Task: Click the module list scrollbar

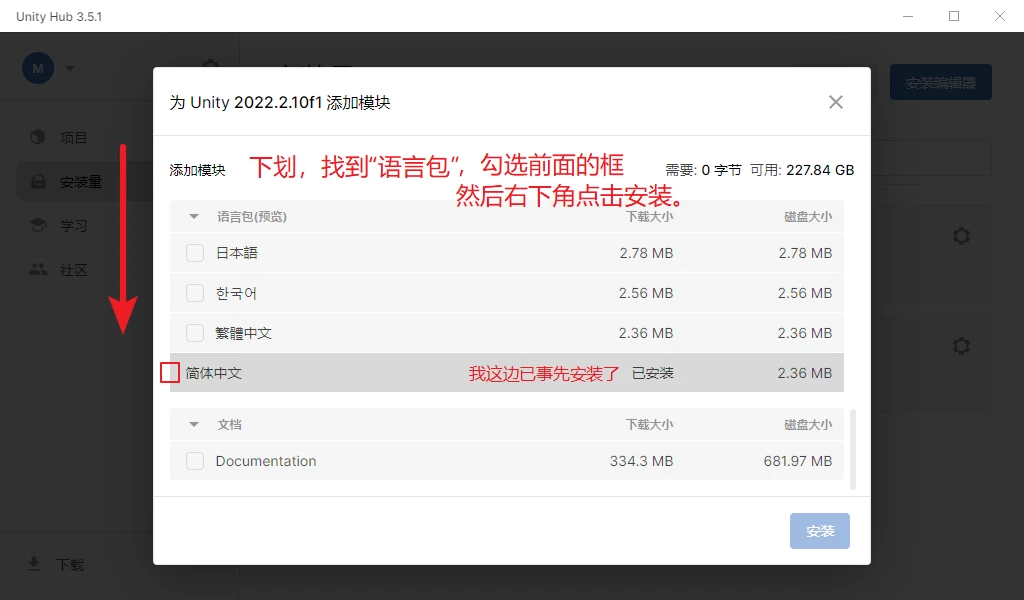Action: click(x=852, y=449)
